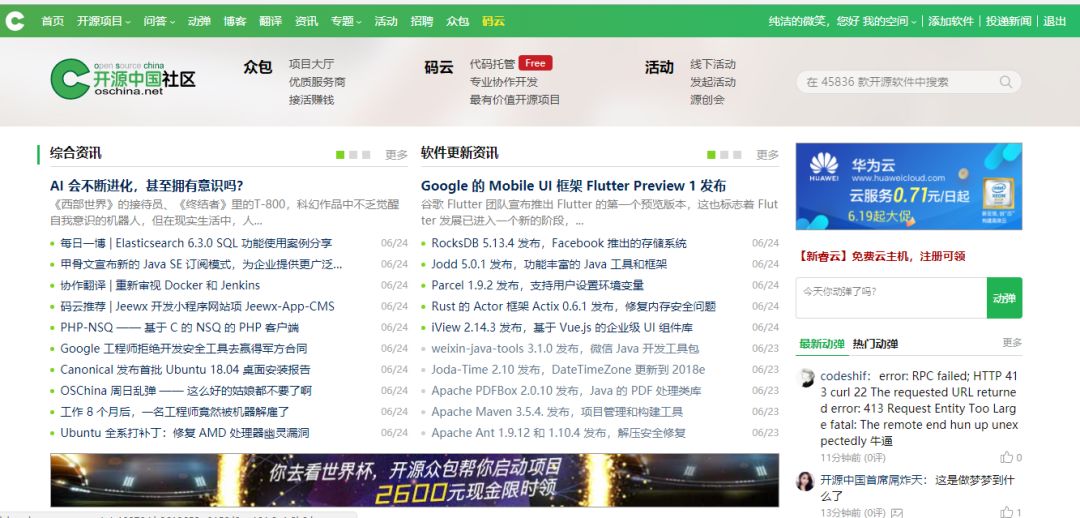The height and width of the screenshot is (518, 1080).
Task: Click thumbs-up icon on 开源中国首席屌炸天 post
Action: click(1007, 512)
